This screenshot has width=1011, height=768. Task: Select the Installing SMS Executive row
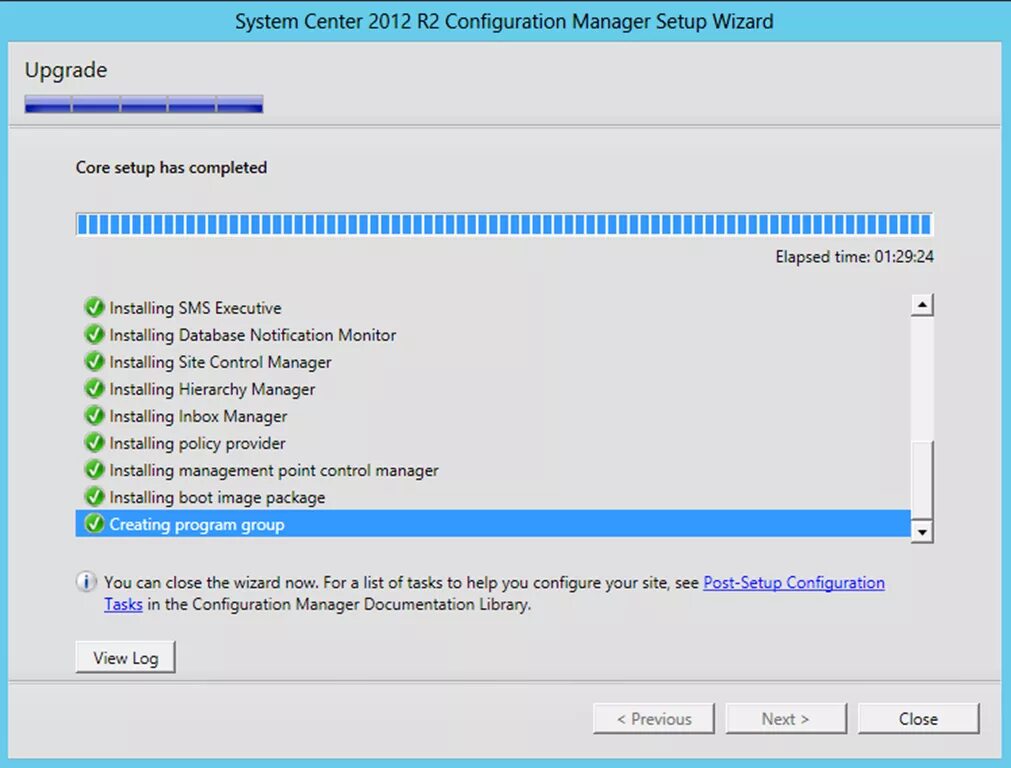(493, 308)
